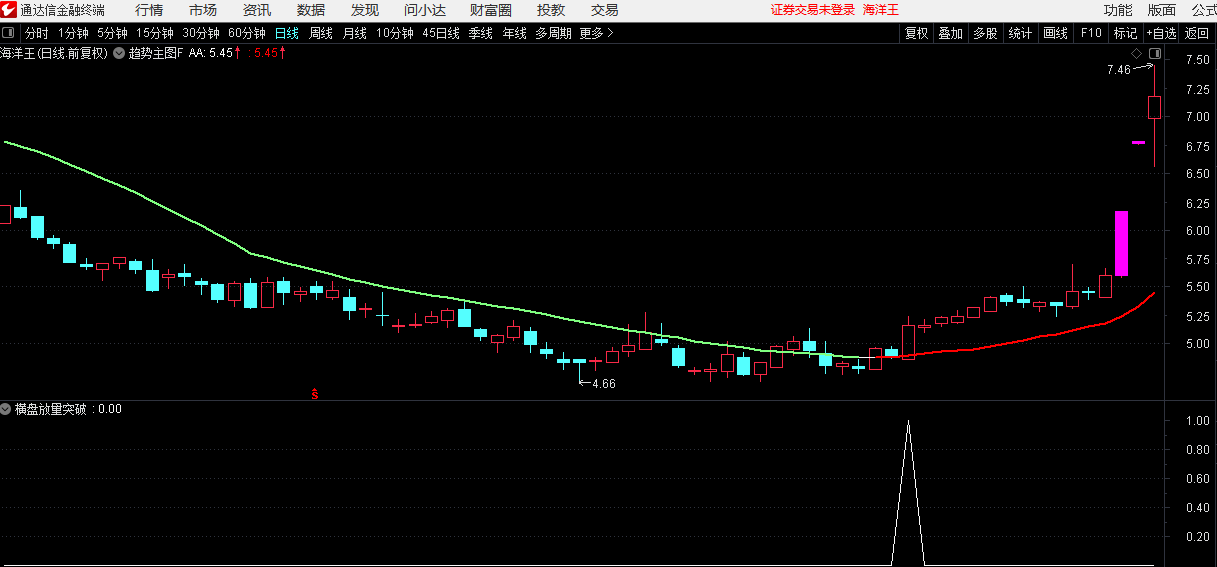1217x567 pixels.
Task: Open the 多周期 multi-period view
Action: pos(553,33)
